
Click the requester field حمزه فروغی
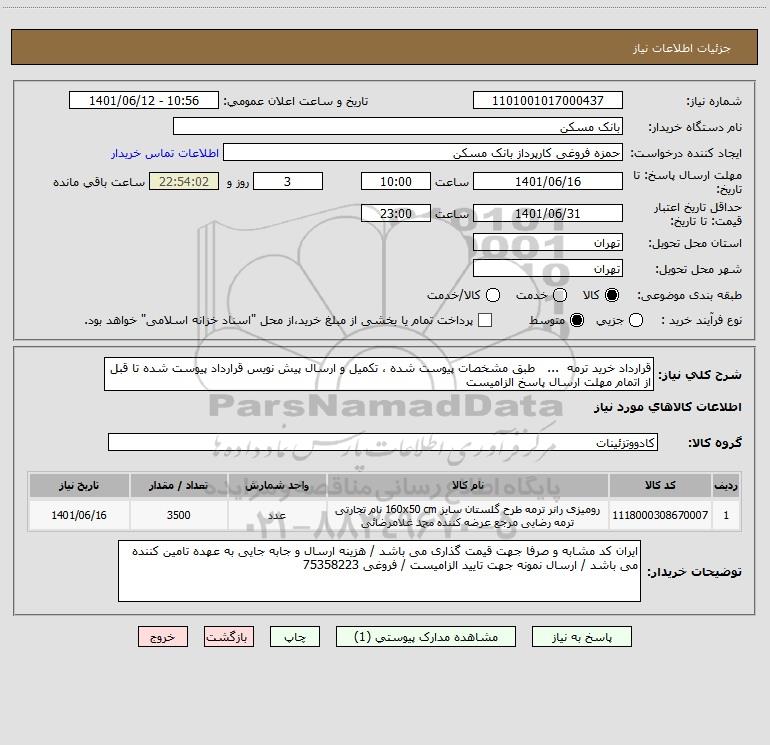click(423, 153)
